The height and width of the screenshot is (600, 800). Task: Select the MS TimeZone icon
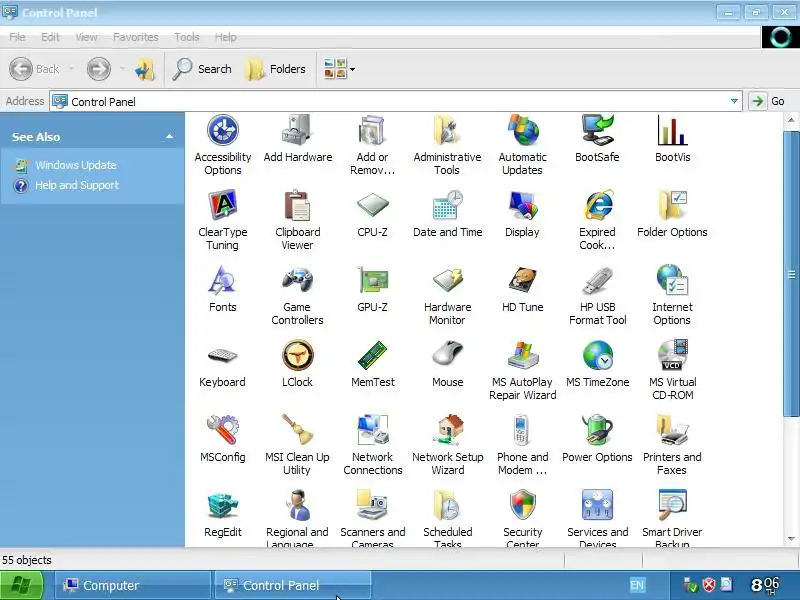coord(597,355)
